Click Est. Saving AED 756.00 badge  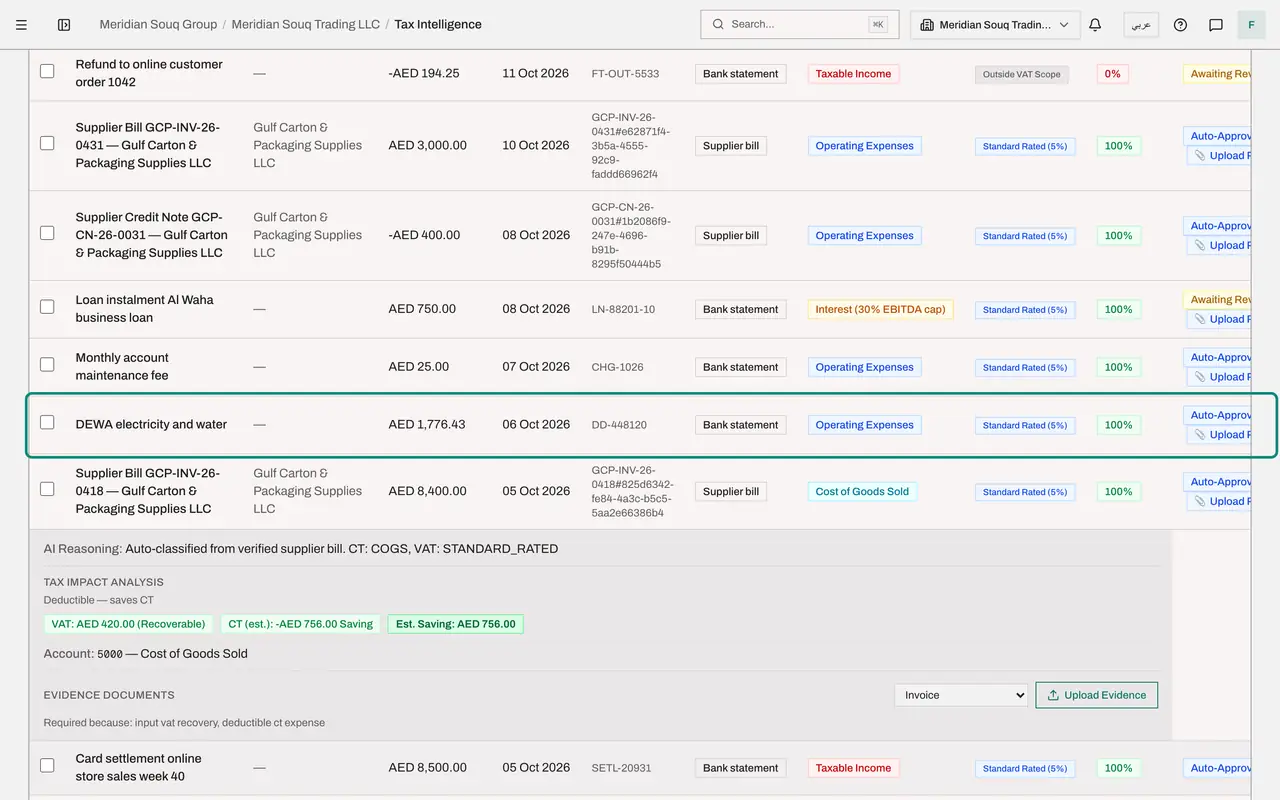pos(456,624)
